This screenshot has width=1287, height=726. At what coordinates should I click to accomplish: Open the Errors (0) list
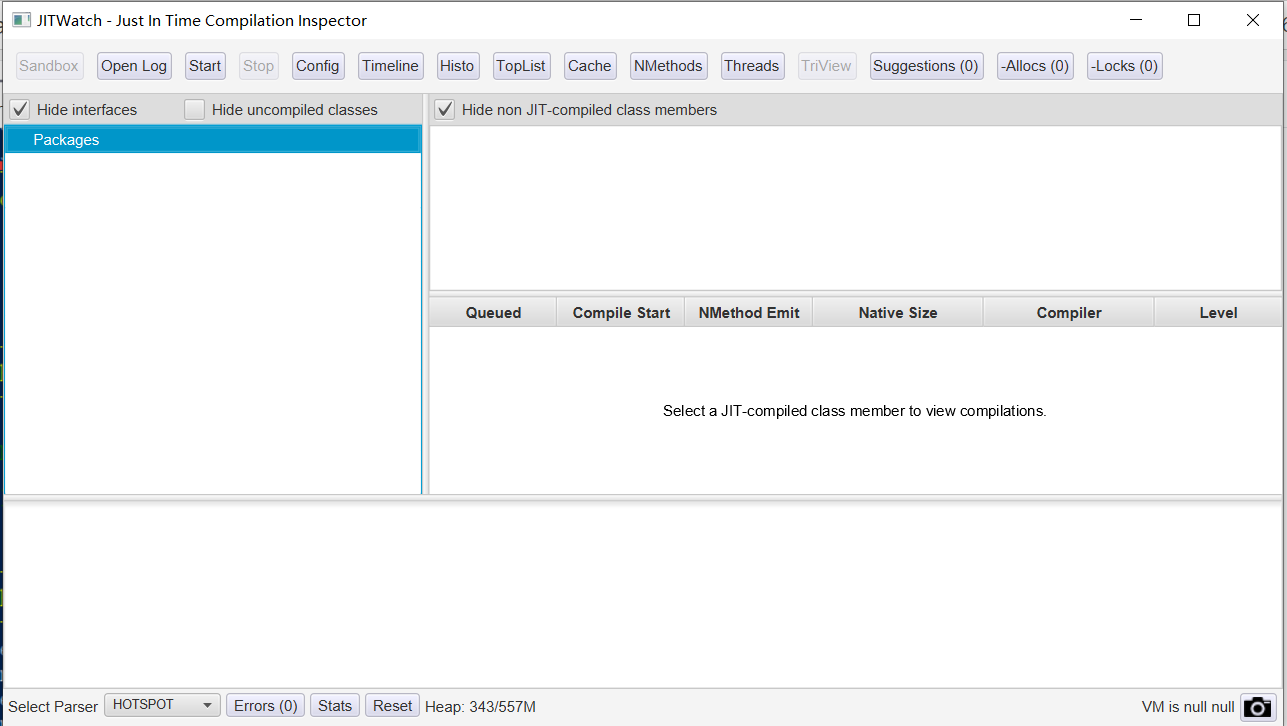coord(265,706)
